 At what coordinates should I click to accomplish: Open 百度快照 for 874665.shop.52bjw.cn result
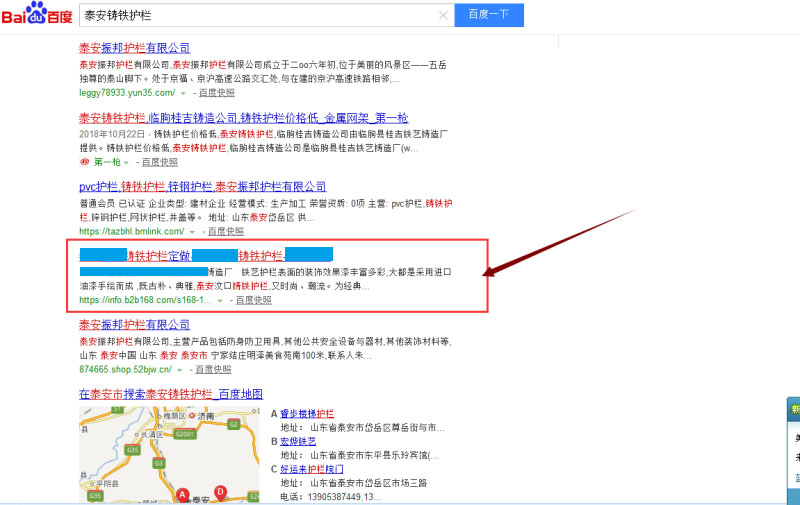213,369
